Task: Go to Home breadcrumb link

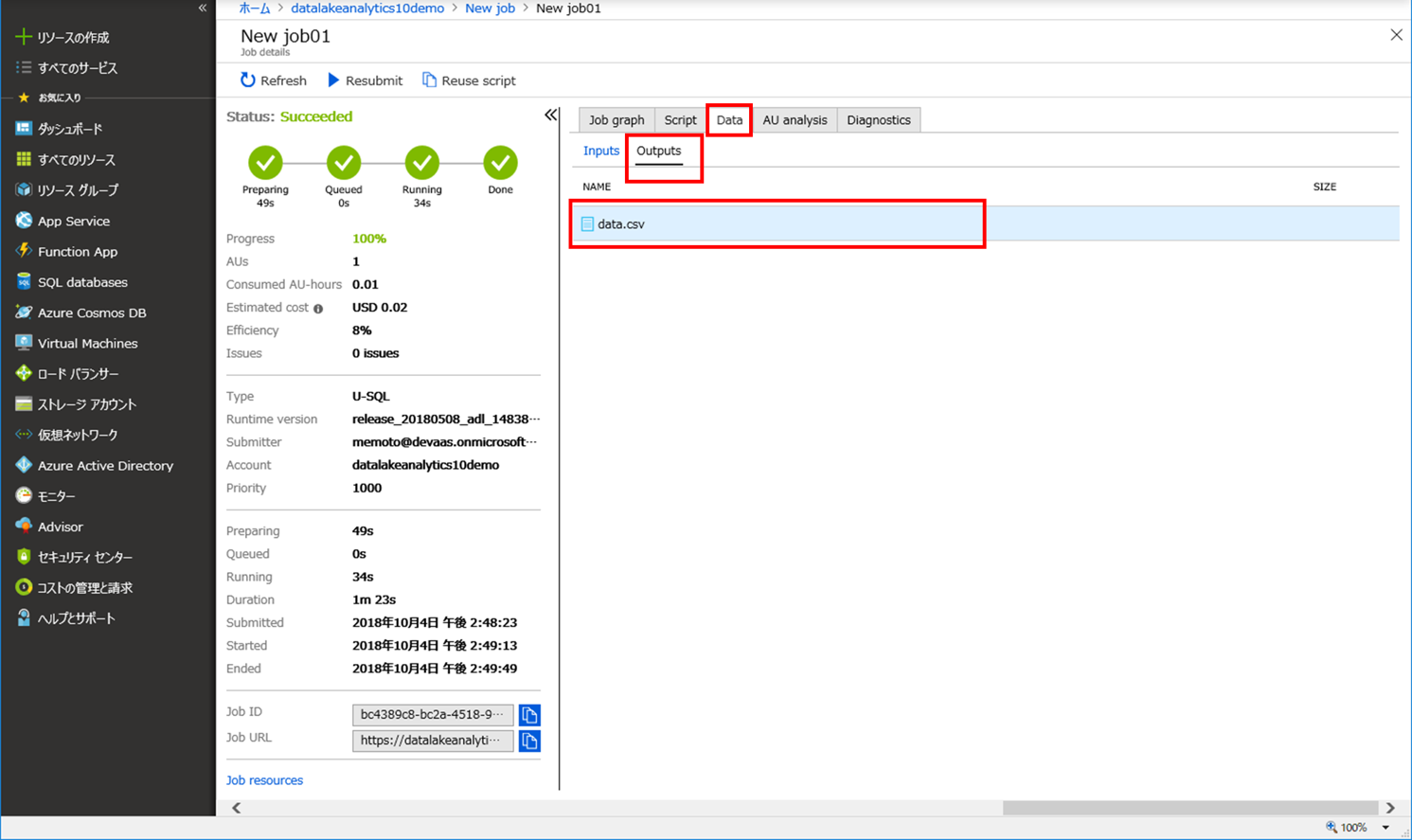Action: point(255,8)
